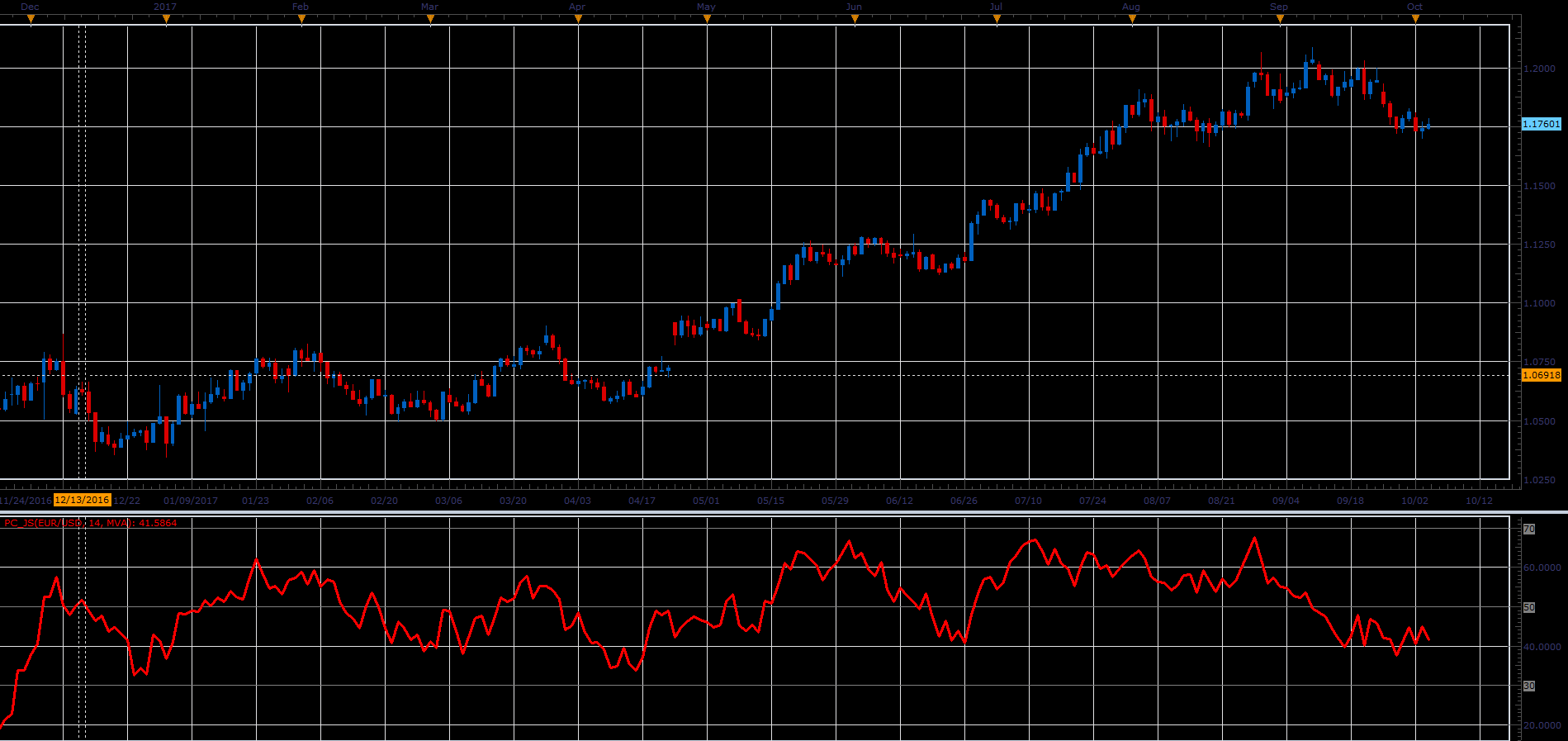
Task: Click the 09/04 date on time axis
Action: [1286, 501]
